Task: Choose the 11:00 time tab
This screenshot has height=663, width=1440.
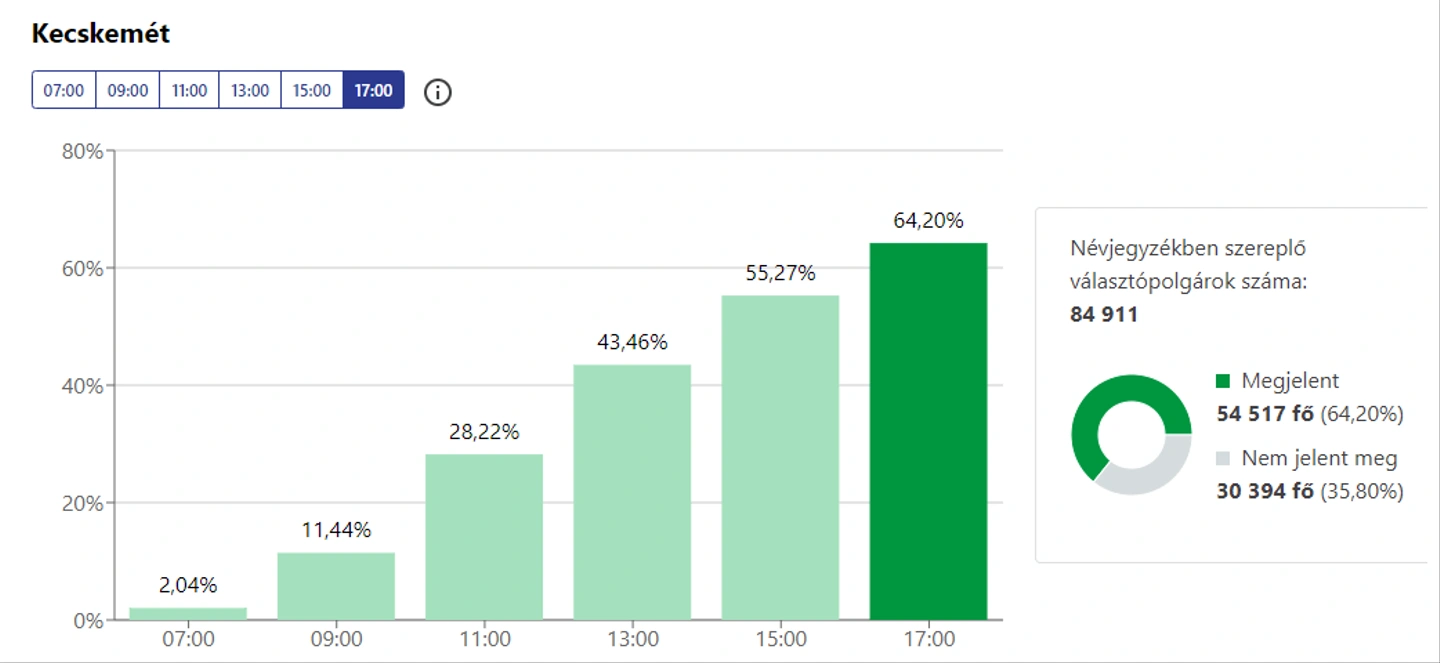Action: tap(189, 90)
